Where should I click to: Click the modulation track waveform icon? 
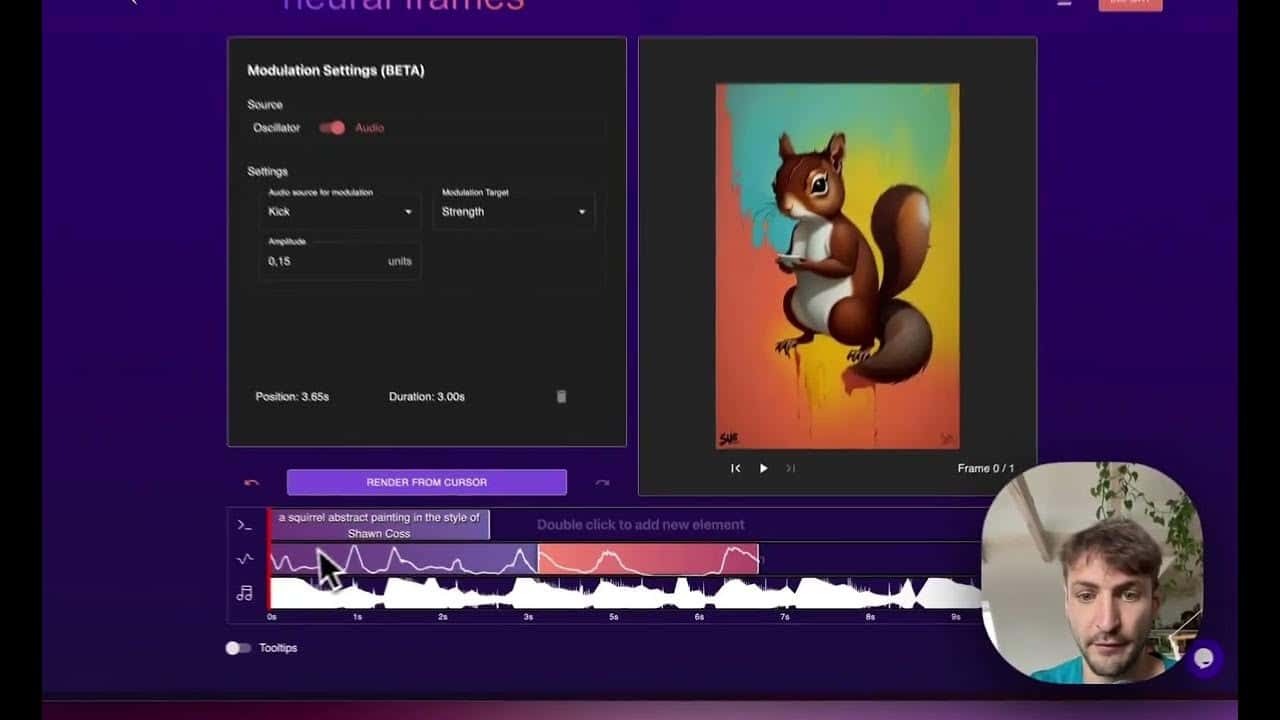click(x=244, y=559)
